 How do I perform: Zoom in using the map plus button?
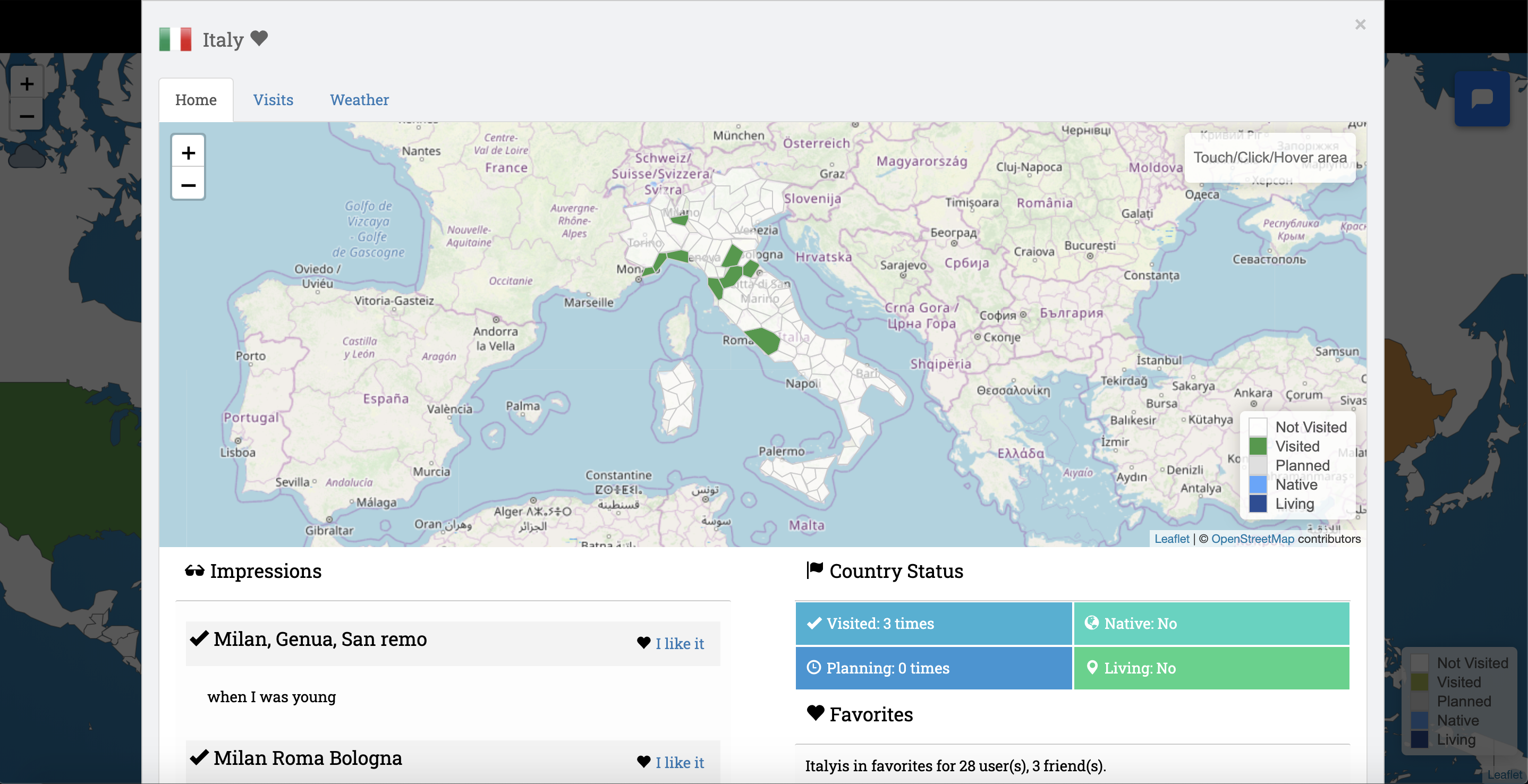coord(188,152)
